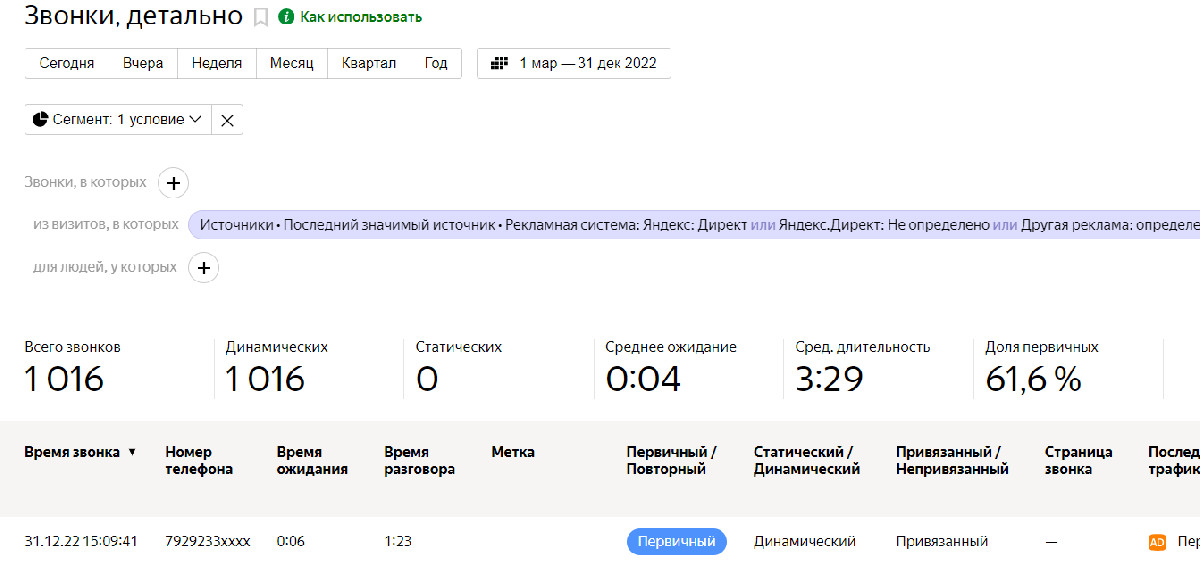Click the 'Доля первичных' value 61,6 %
The width and height of the screenshot is (1200, 562).
pos(1034,379)
